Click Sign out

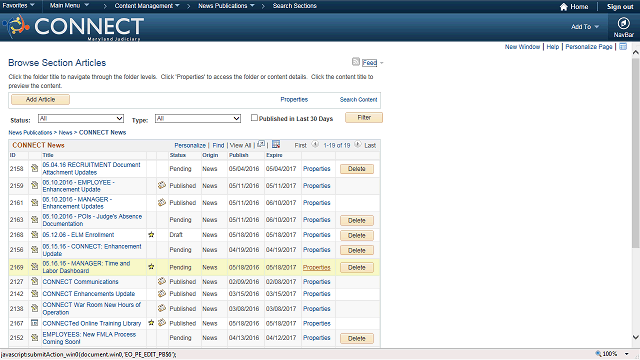point(620,7)
